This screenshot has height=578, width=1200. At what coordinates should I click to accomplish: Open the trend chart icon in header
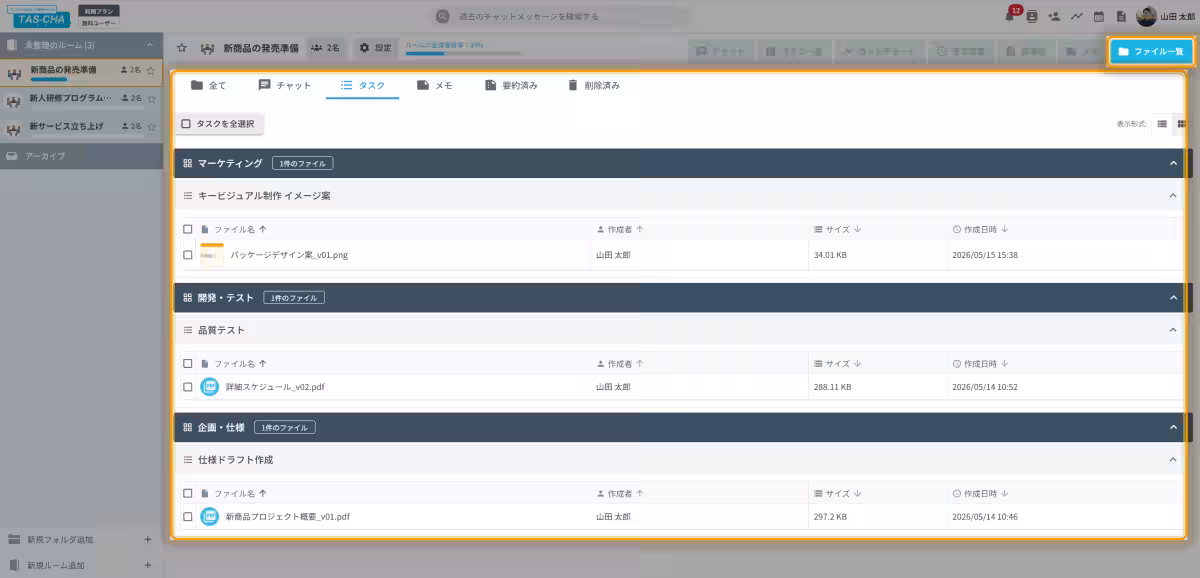[x=1077, y=16]
